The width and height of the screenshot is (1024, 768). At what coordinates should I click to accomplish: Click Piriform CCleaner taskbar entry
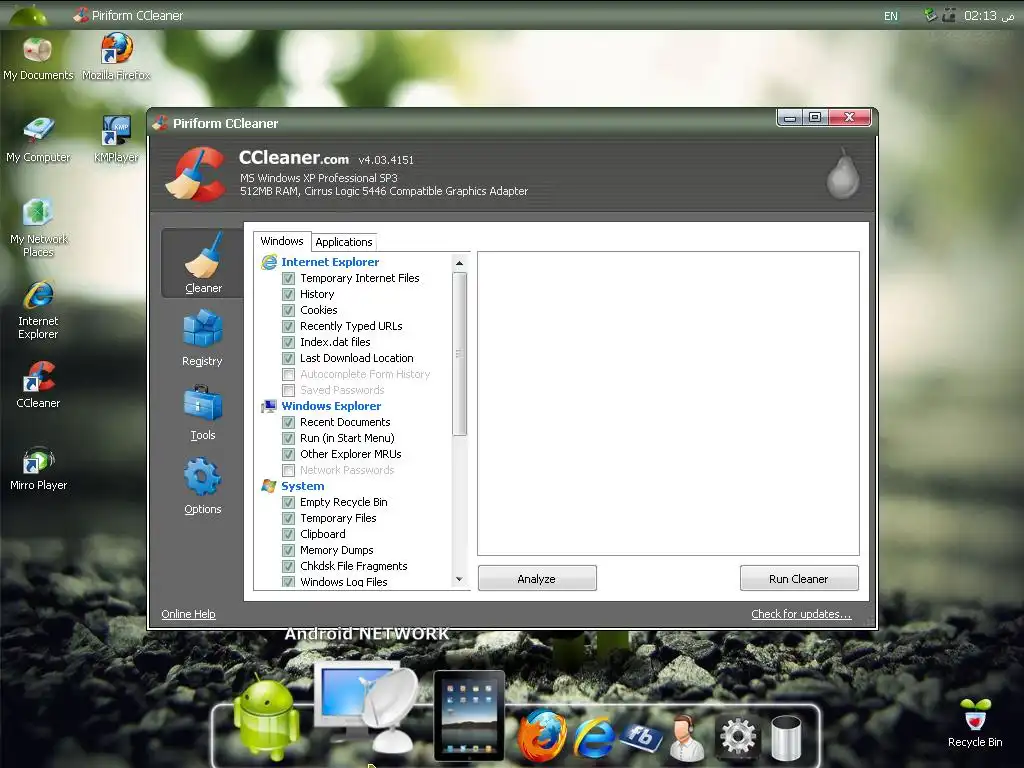click(x=128, y=15)
